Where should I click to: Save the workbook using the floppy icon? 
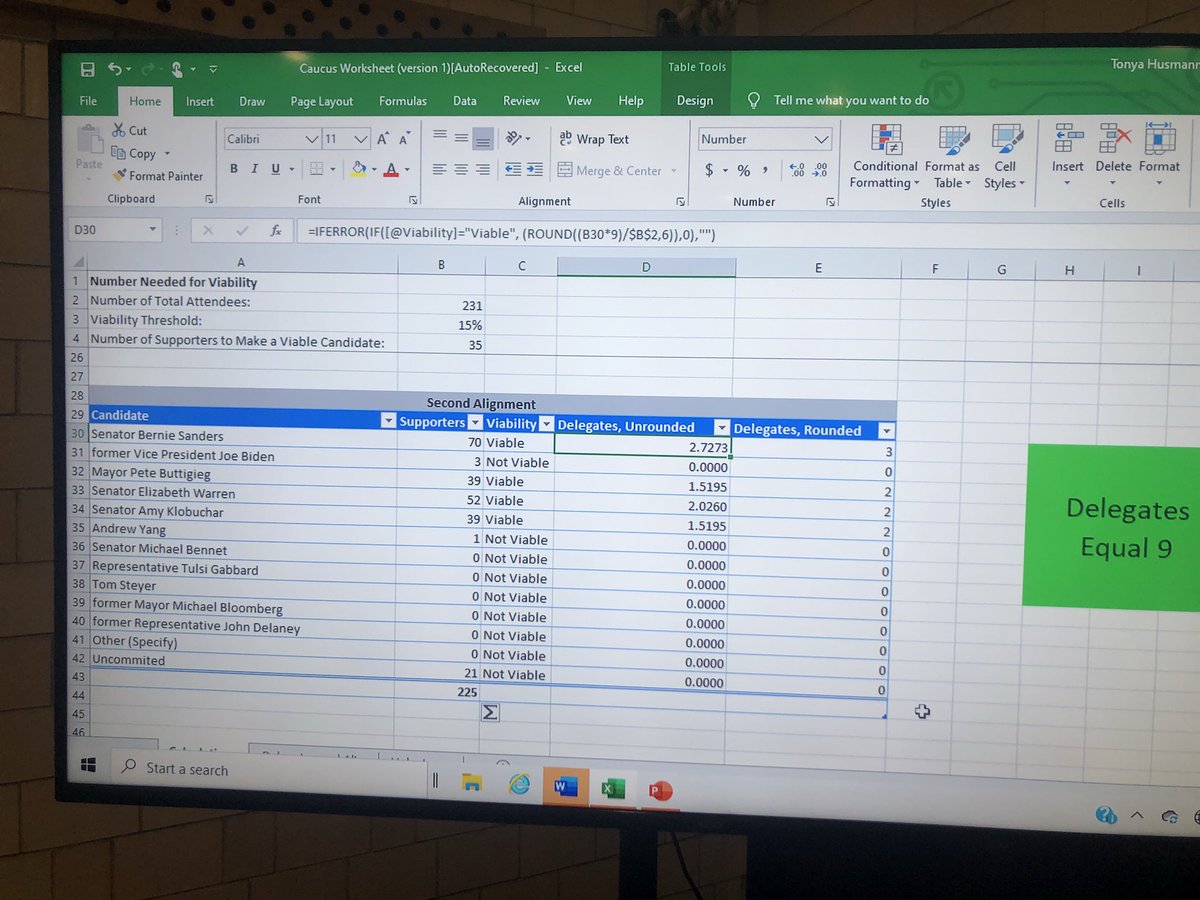(88, 69)
